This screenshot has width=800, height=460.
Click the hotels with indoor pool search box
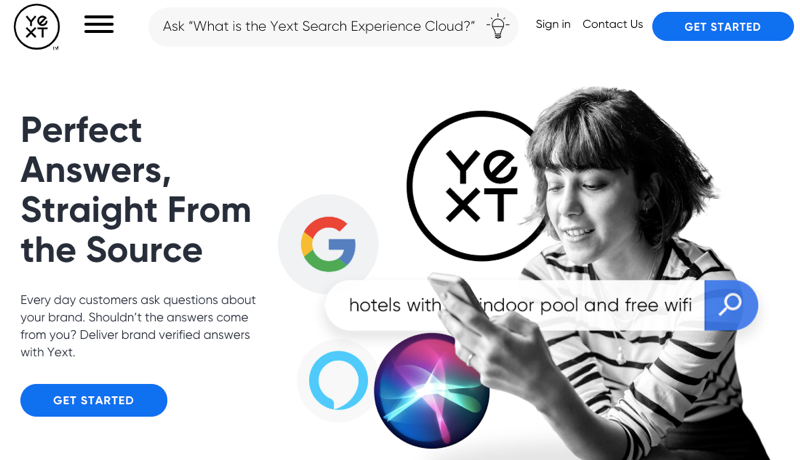coord(515,305)
